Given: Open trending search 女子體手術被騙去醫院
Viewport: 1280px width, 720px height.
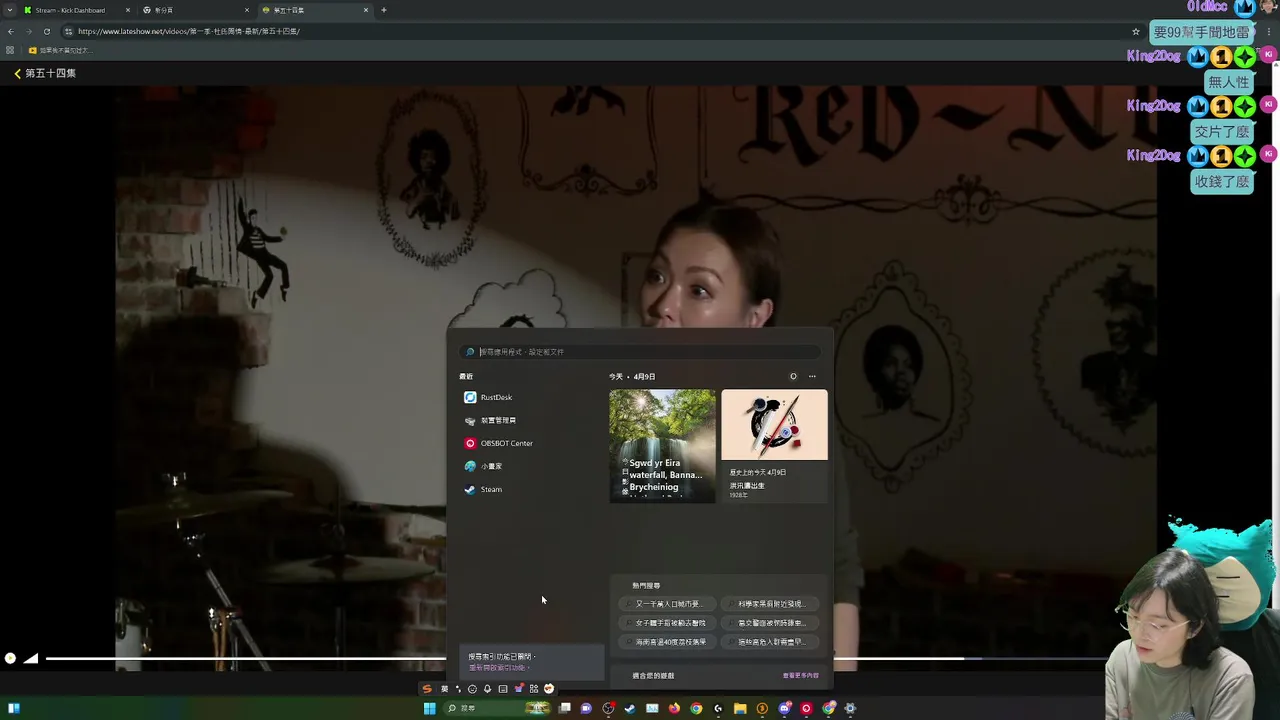Looking at the screenshot, I should click(668, 623).
